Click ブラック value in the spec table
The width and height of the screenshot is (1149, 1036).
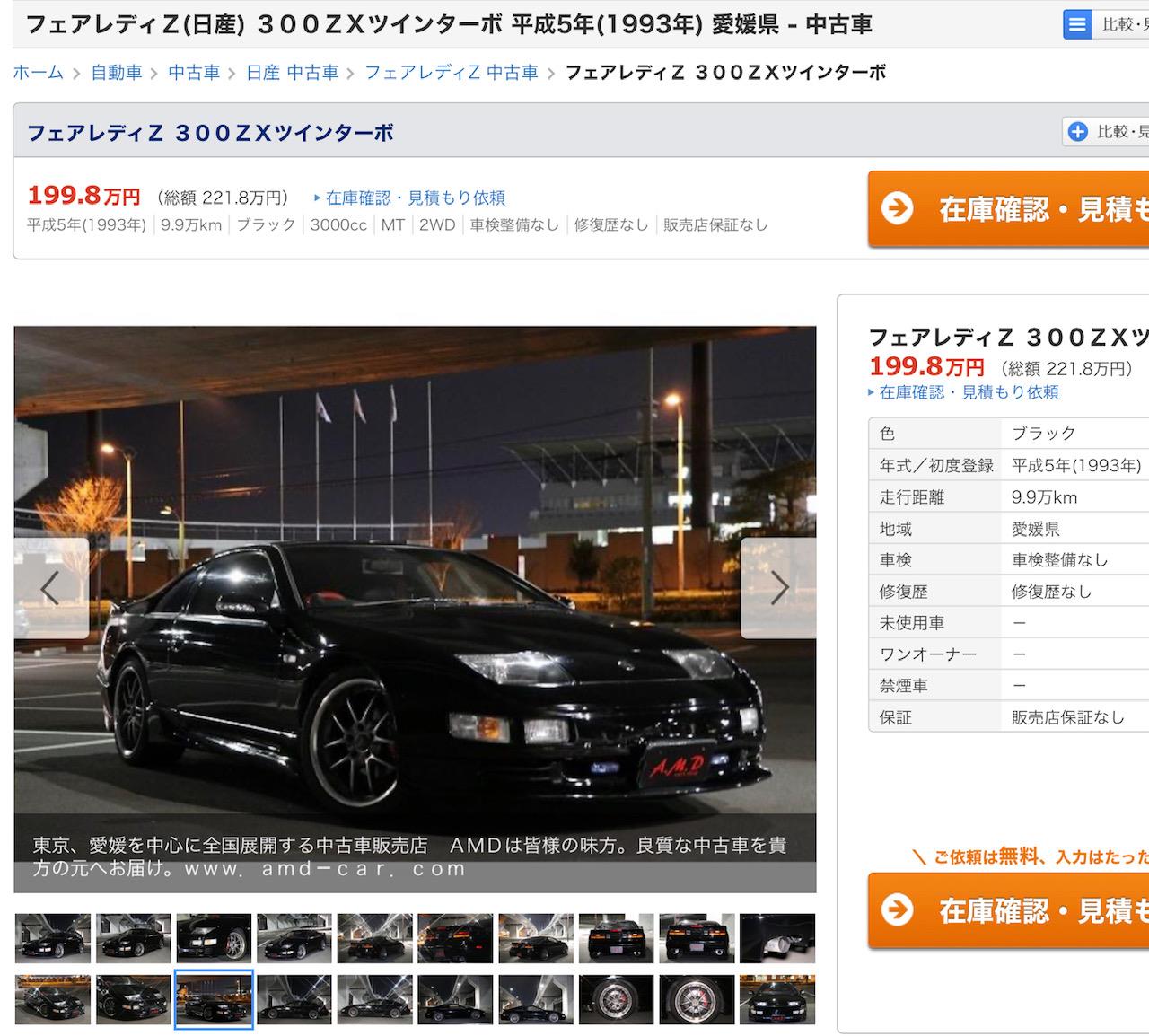pyautogui.click(x=1043, y=434)
